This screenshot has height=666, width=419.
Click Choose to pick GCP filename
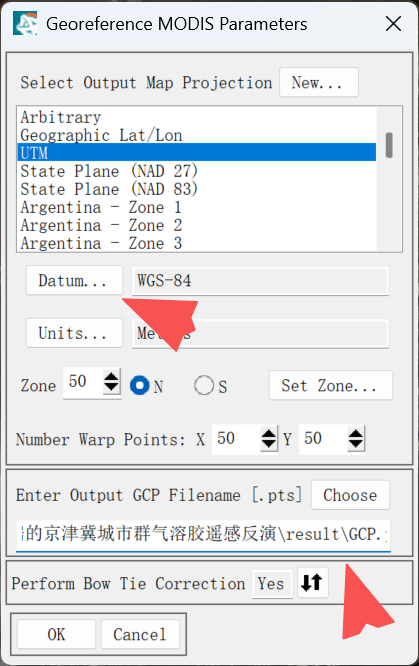(x=350, y=495)
